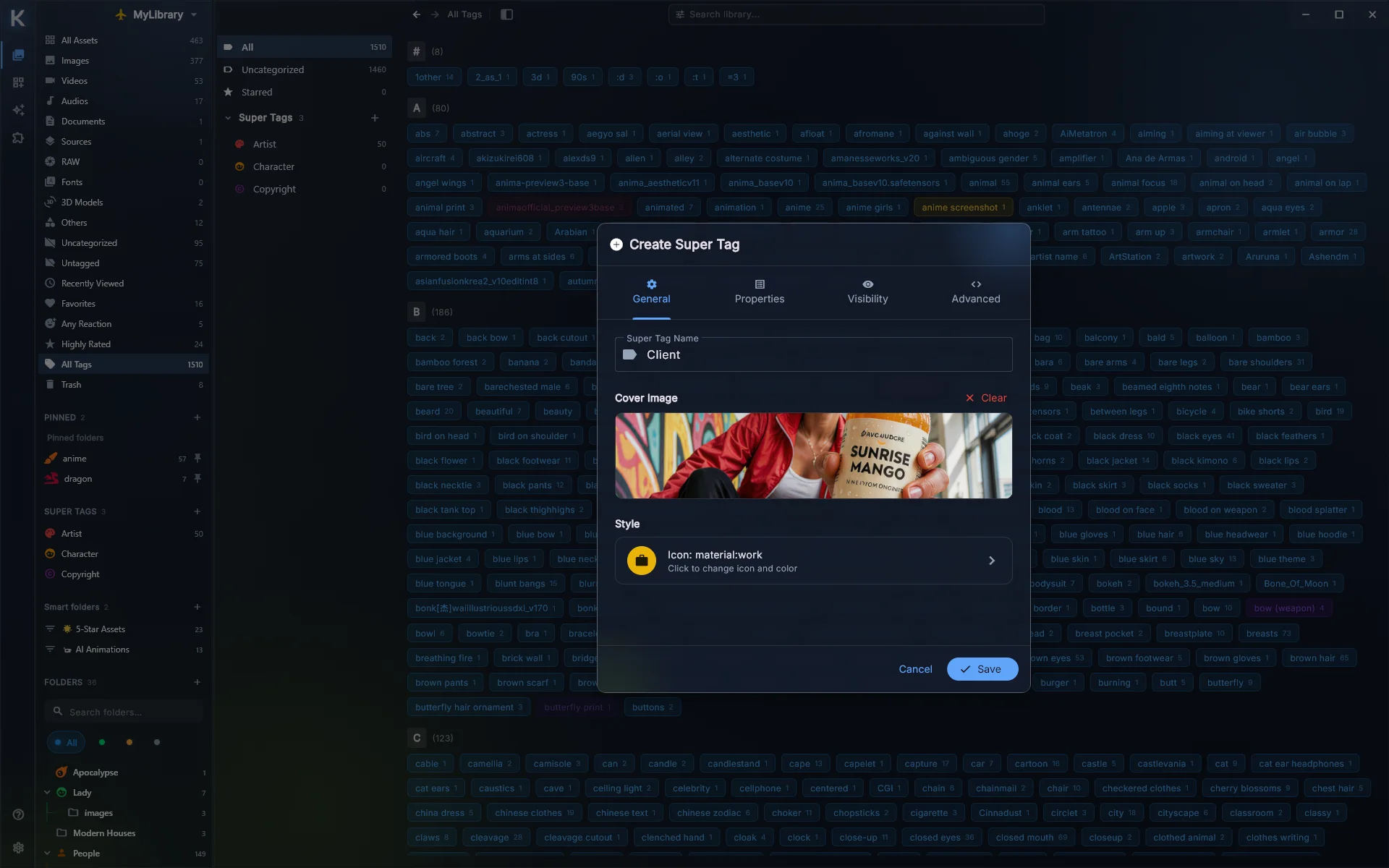Open the Trash in sidebar

point(123,385)
